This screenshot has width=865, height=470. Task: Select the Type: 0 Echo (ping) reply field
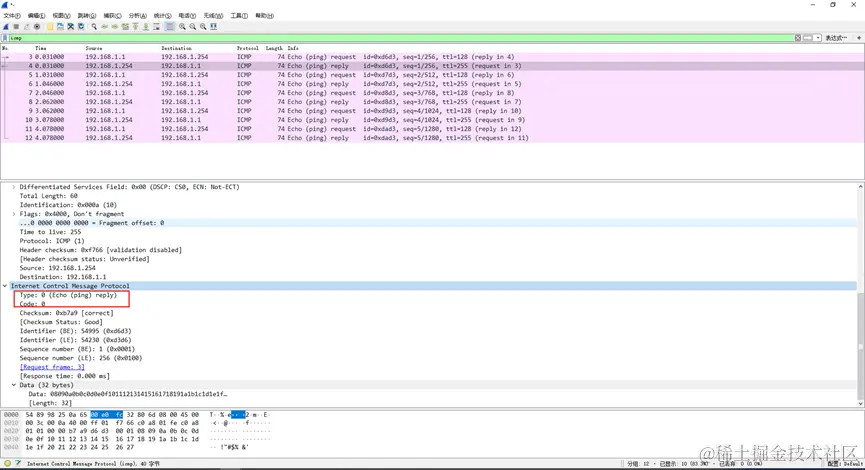coord(68,295)
